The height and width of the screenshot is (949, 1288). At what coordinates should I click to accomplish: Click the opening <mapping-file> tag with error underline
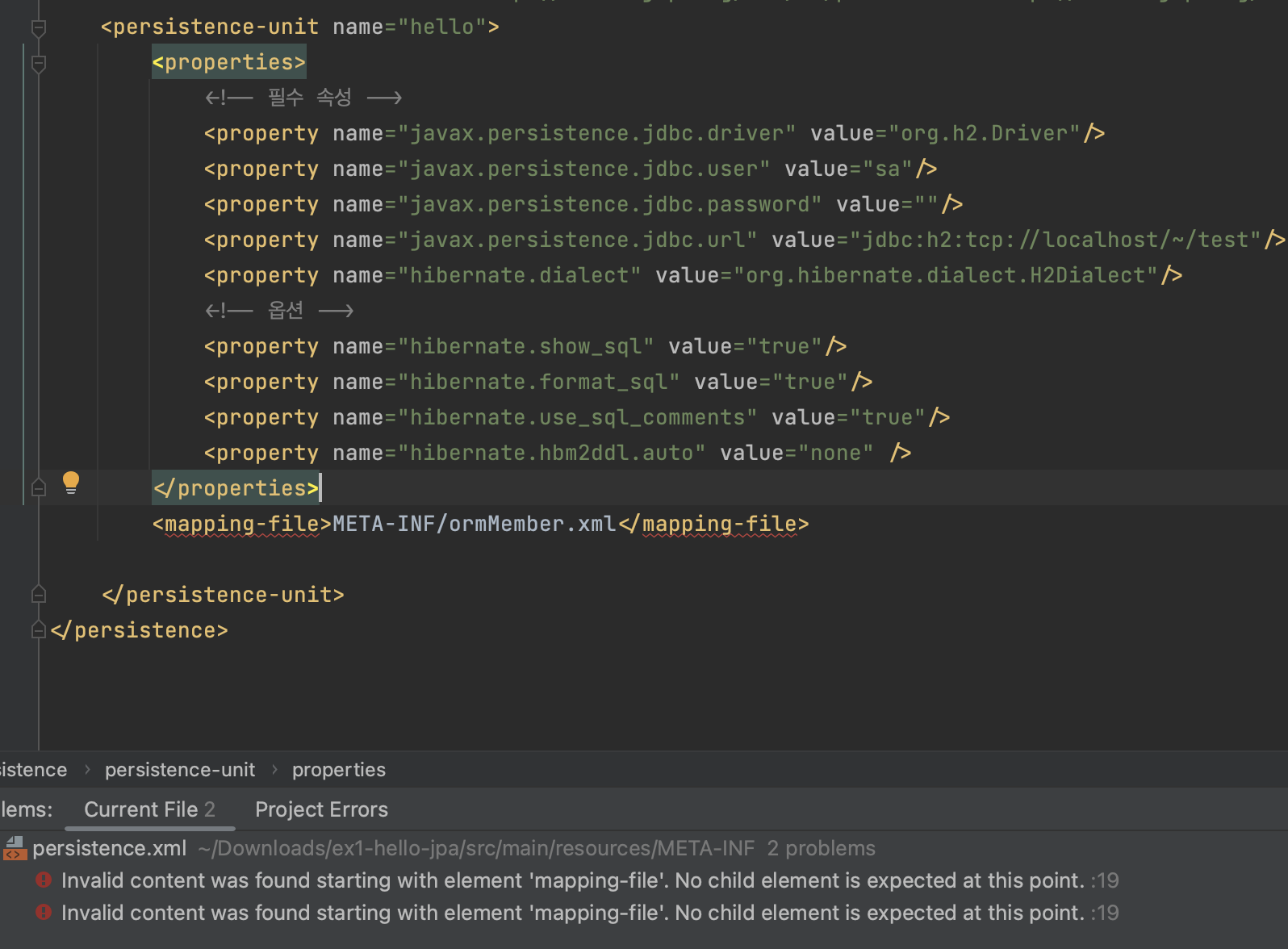(242, 524)
